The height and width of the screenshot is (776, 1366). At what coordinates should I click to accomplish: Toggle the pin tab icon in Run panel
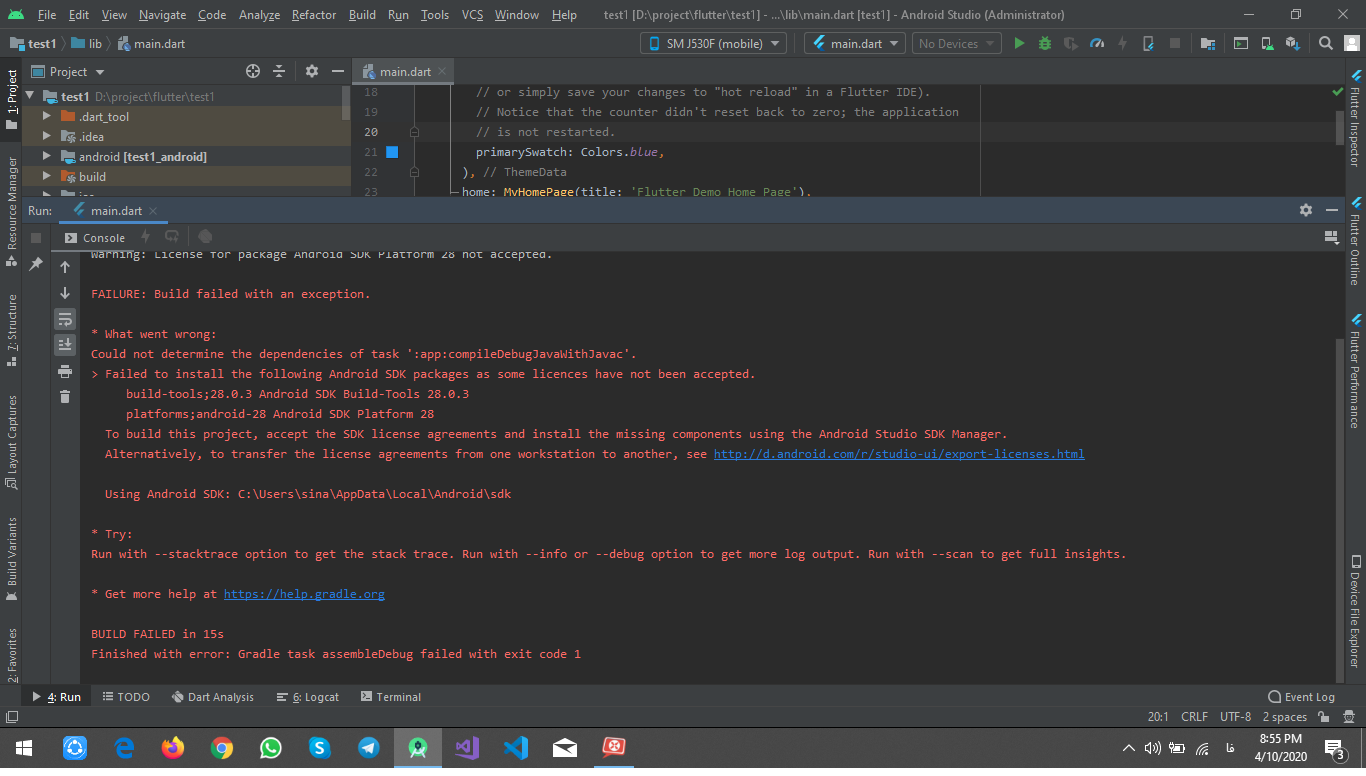(36, 264)
